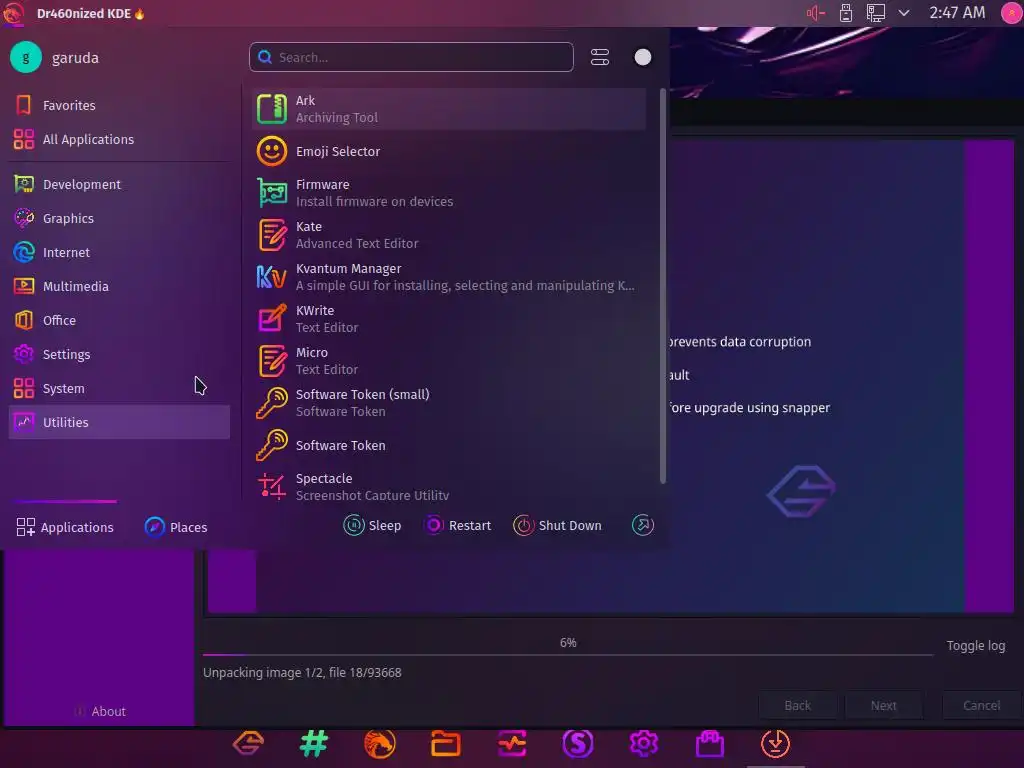Screen dimensions: 1024x768
Task: Click garuda user avatar
Action: click(x=25, y=57)
